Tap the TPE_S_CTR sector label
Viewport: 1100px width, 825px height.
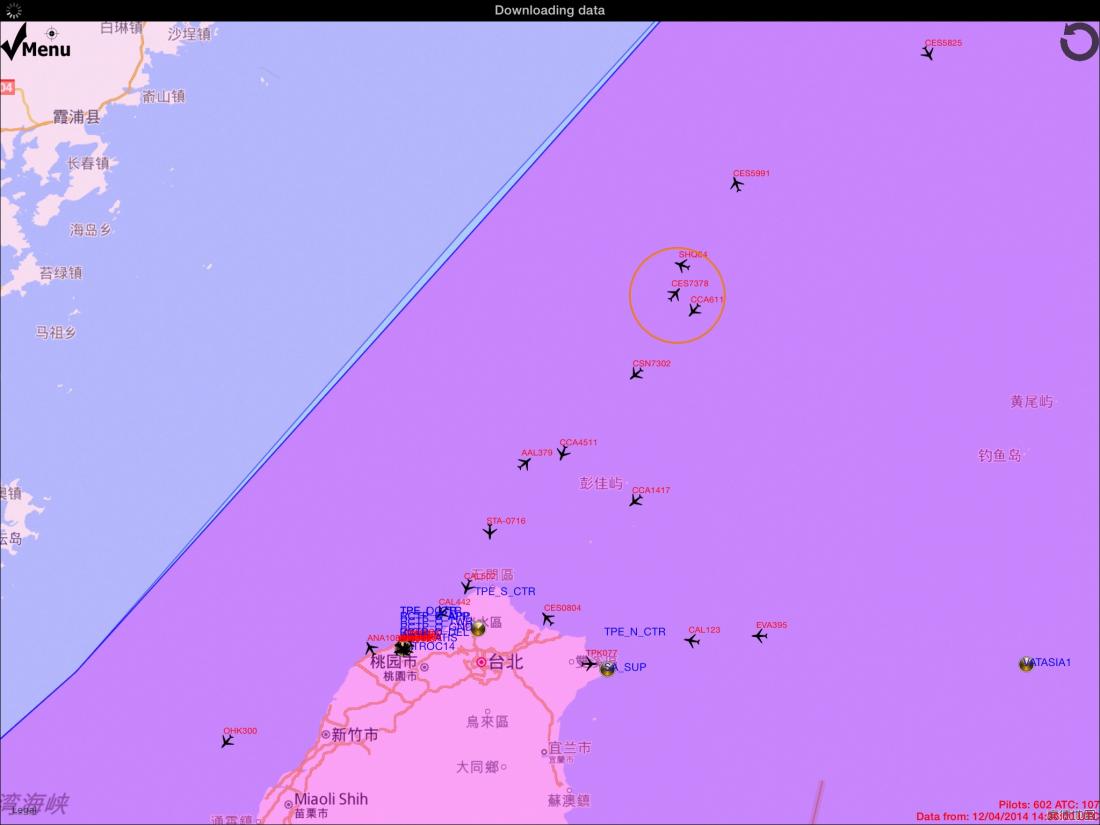pos(505,591)
